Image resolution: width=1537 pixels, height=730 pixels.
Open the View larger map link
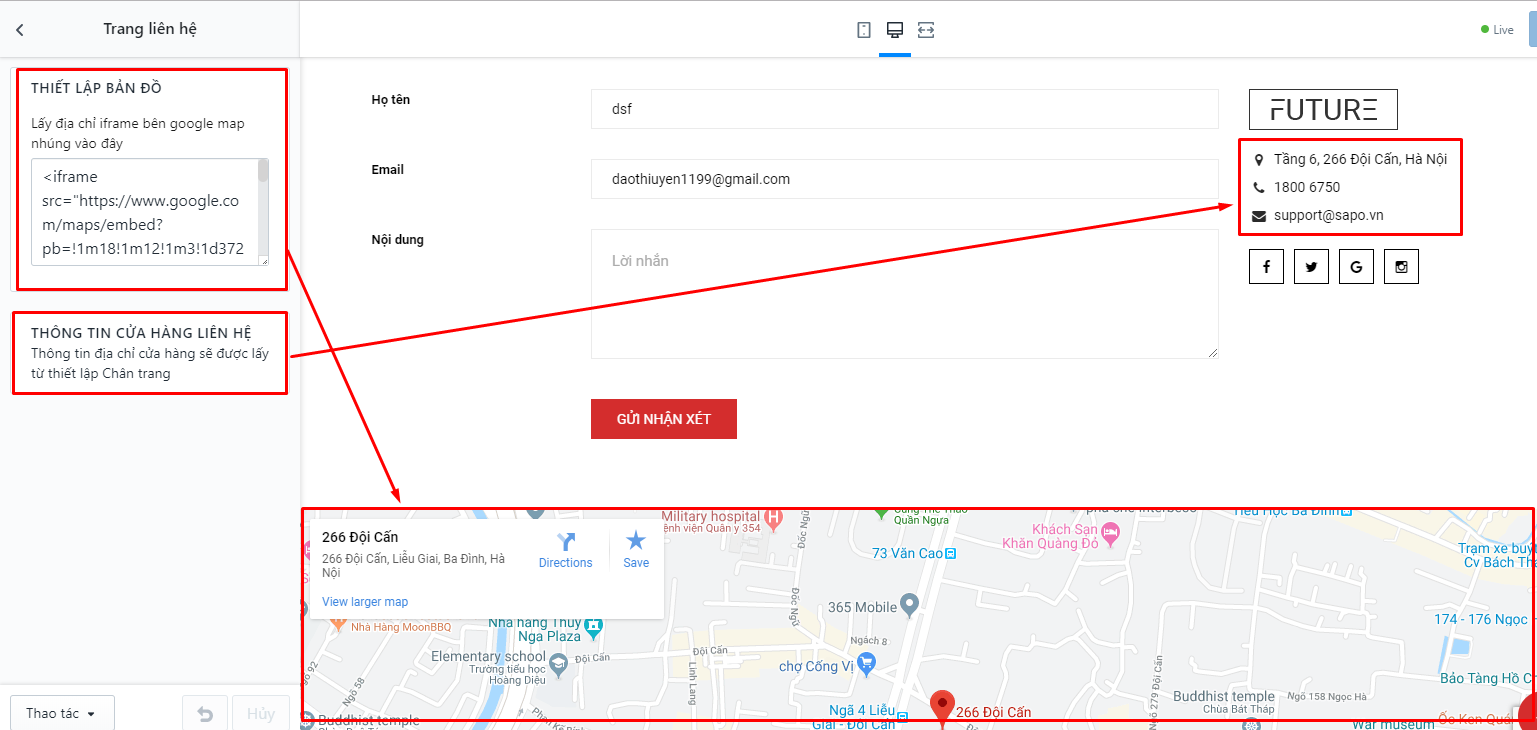click(365, 602)
